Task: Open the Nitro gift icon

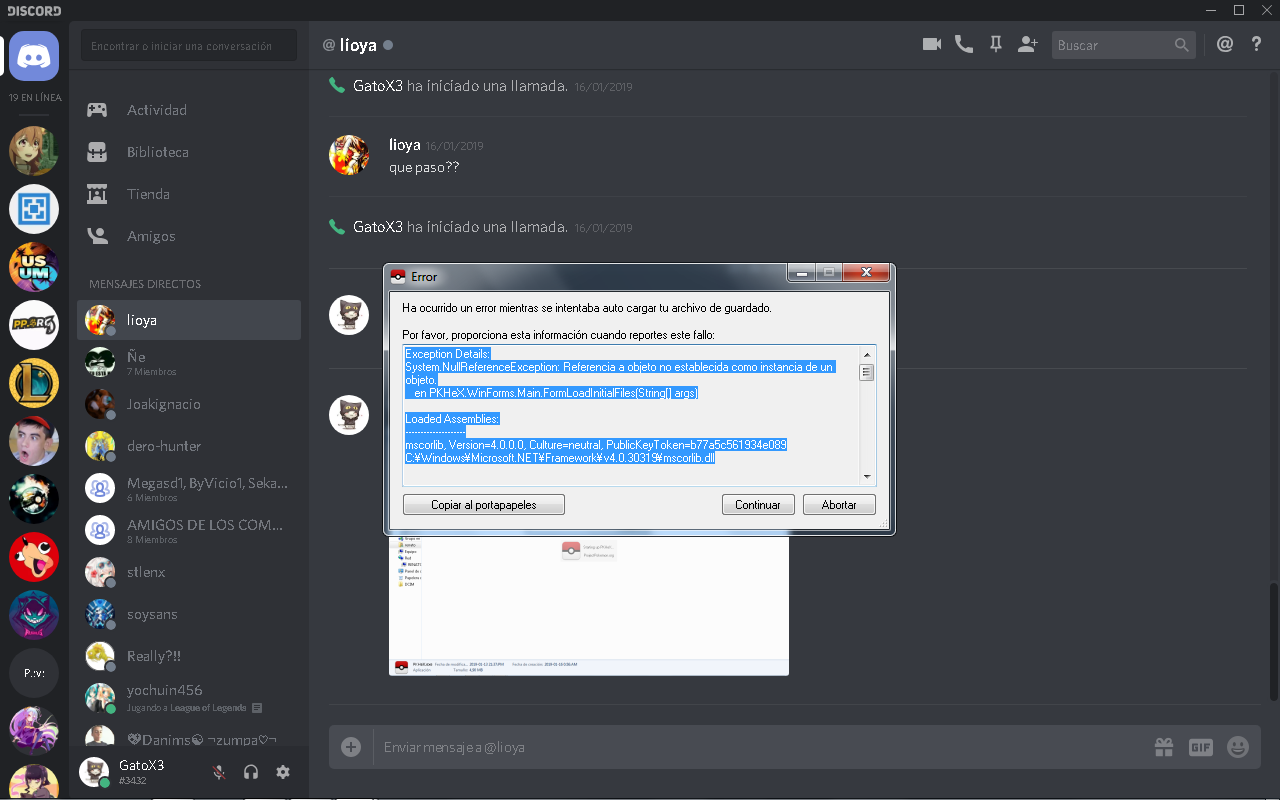Action: coord(1163,747)
